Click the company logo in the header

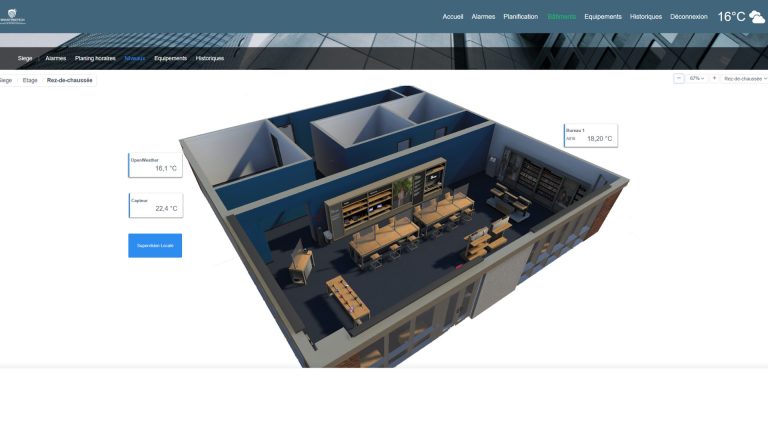pos(13,16)
